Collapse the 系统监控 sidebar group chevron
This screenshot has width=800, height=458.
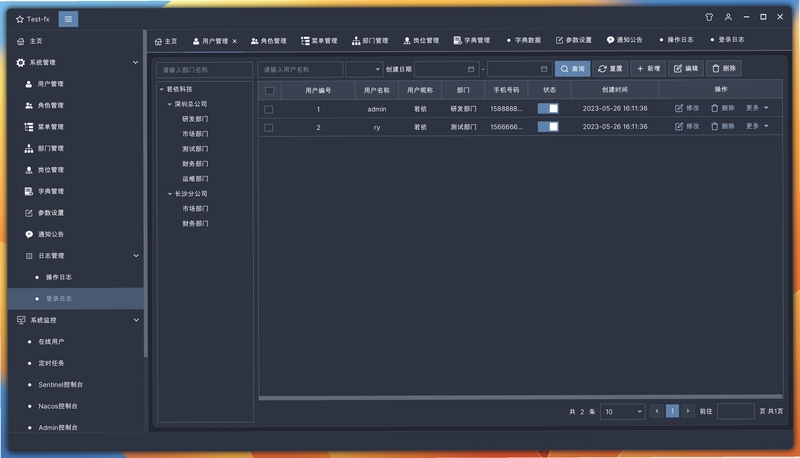136,320
